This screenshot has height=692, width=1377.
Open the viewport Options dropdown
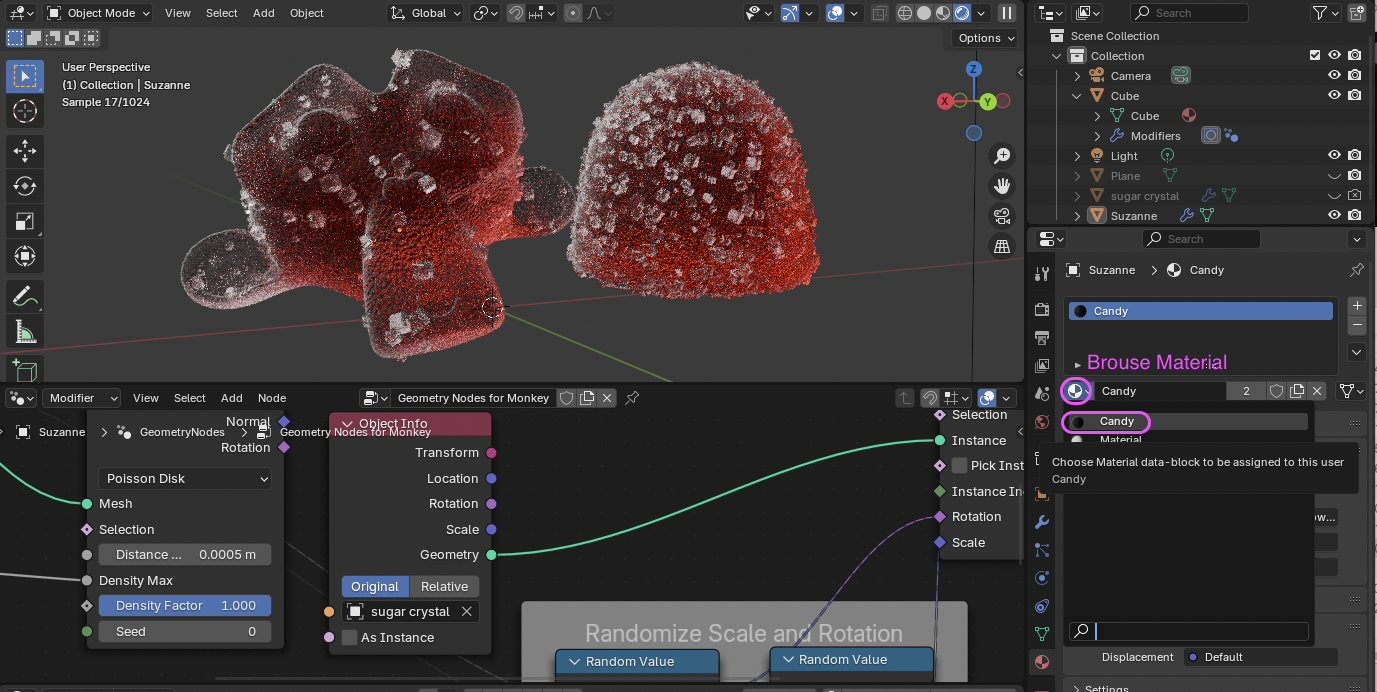[x=985, y=38]
